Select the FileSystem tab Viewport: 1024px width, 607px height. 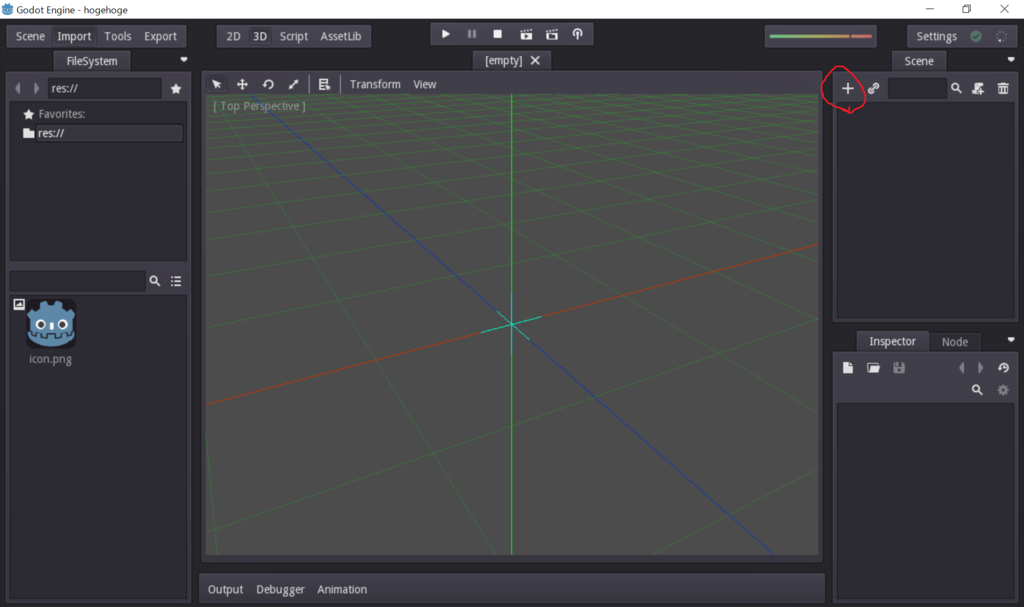[x=91, y=61]
